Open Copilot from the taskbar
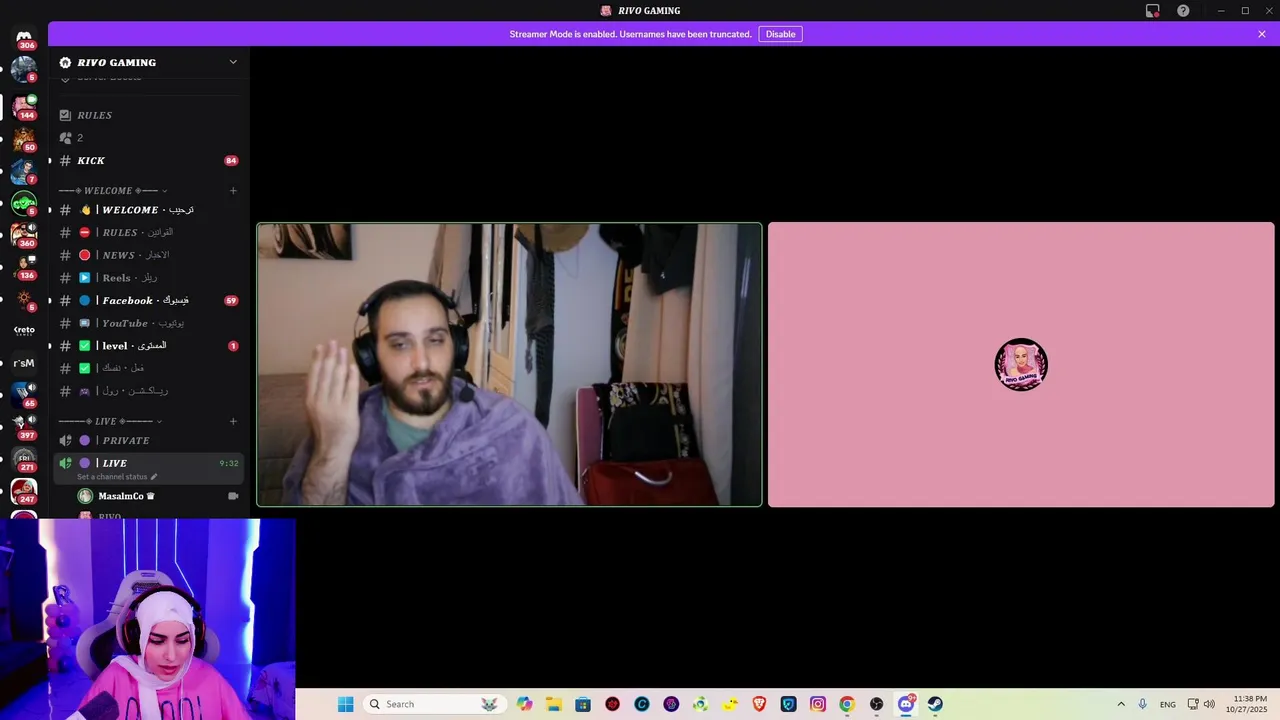Image resolution: width=1280 pixels, height=720 pixels. click(x=525, y=704)
